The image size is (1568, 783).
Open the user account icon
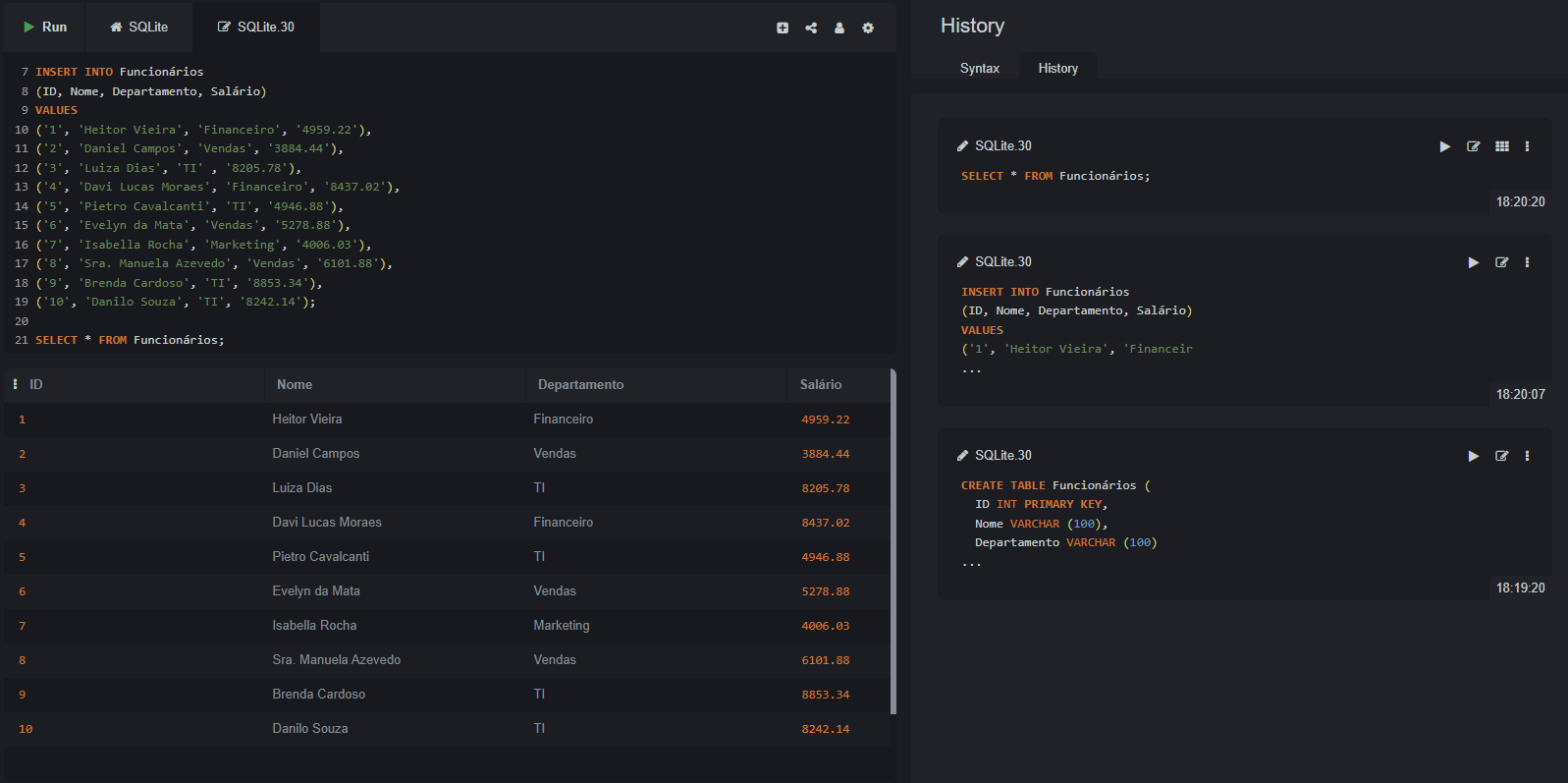point(839,28)
